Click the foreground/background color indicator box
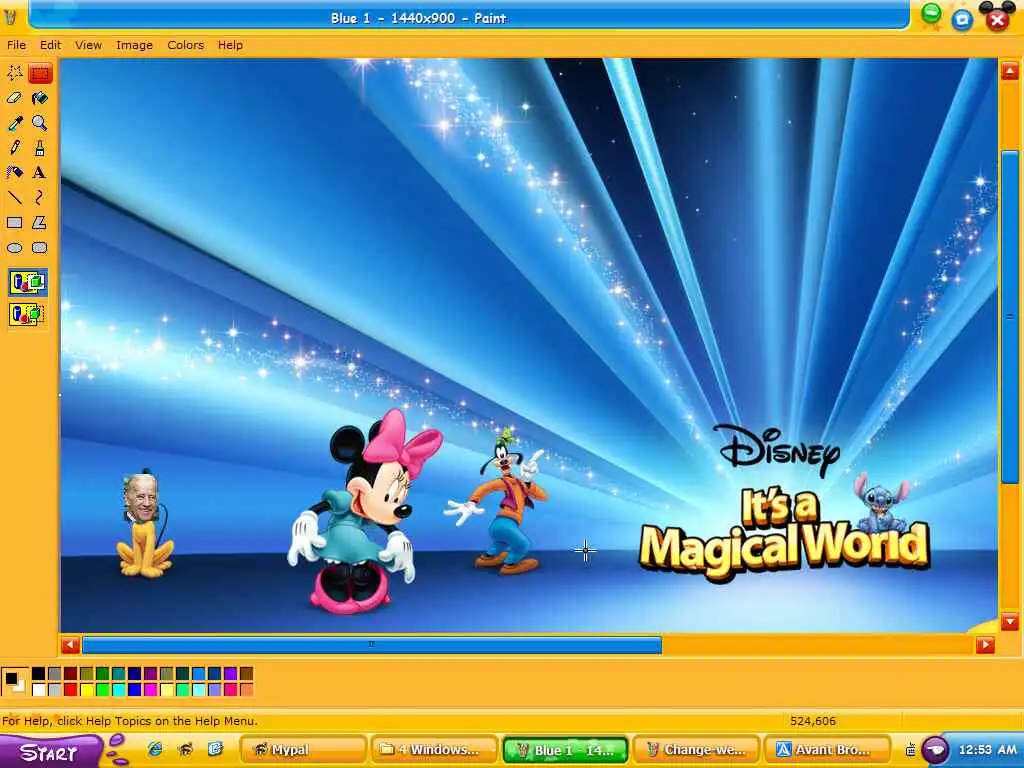The height and width of the screenshot is (768, 1024). click(14, 681)
